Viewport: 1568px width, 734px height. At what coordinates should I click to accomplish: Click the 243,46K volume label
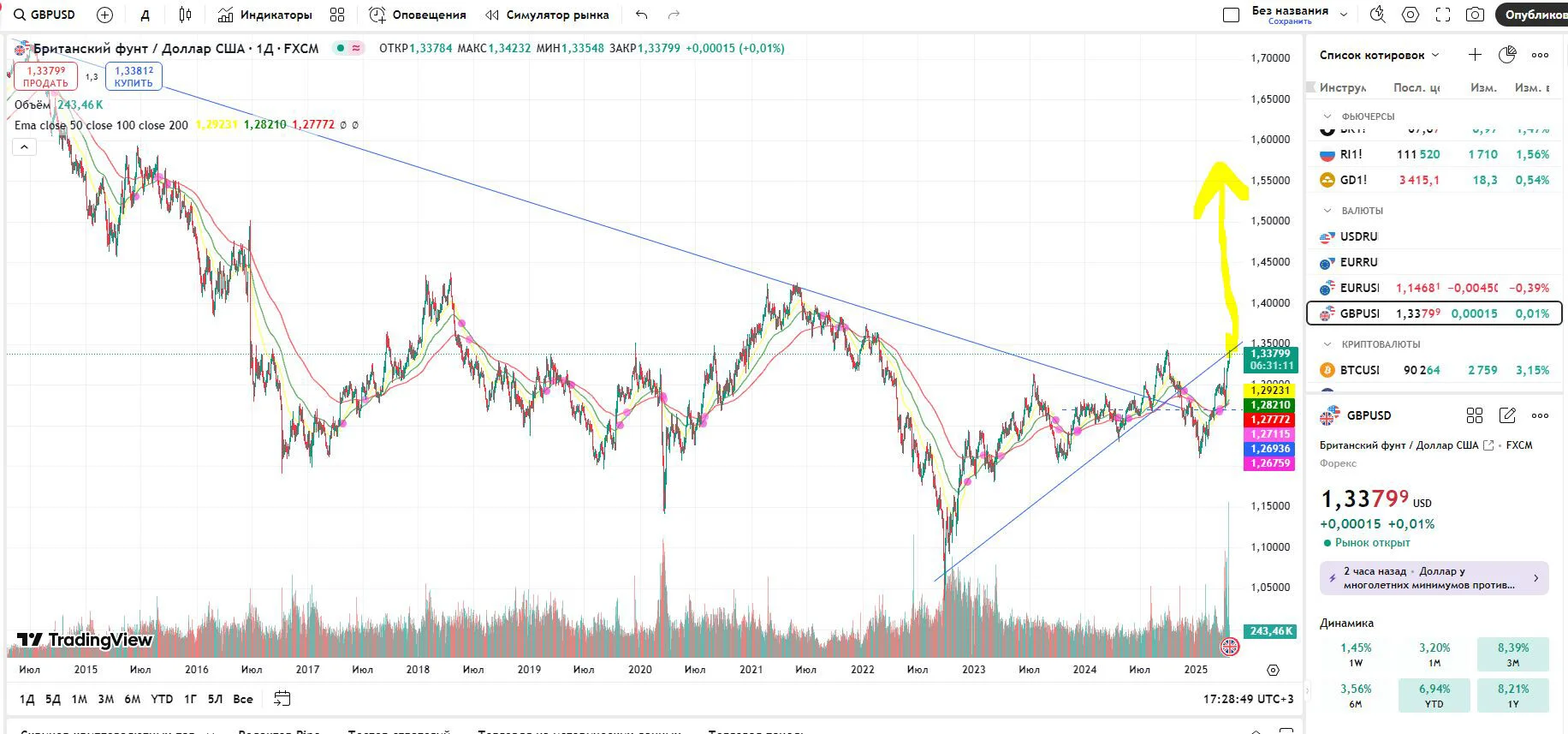pyautogui.click(x=1272, y=631)
